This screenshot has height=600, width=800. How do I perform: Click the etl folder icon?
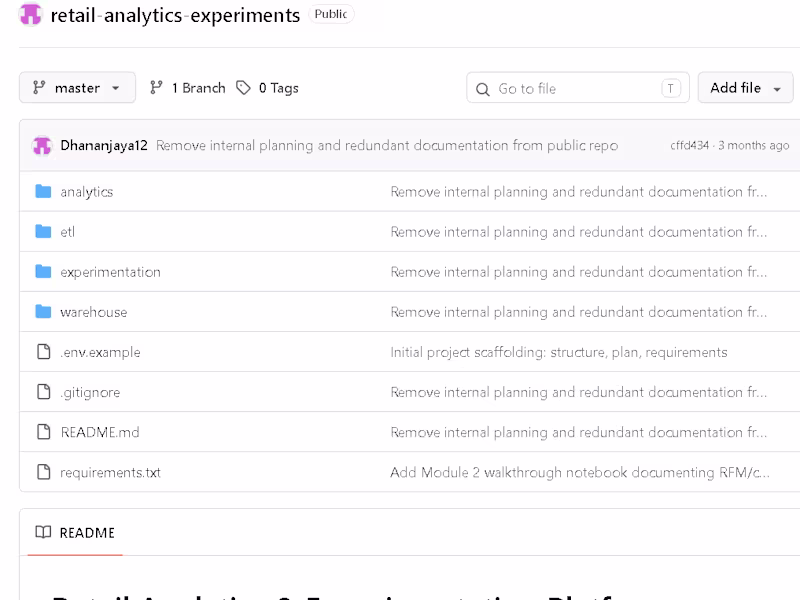coord(43,232)
